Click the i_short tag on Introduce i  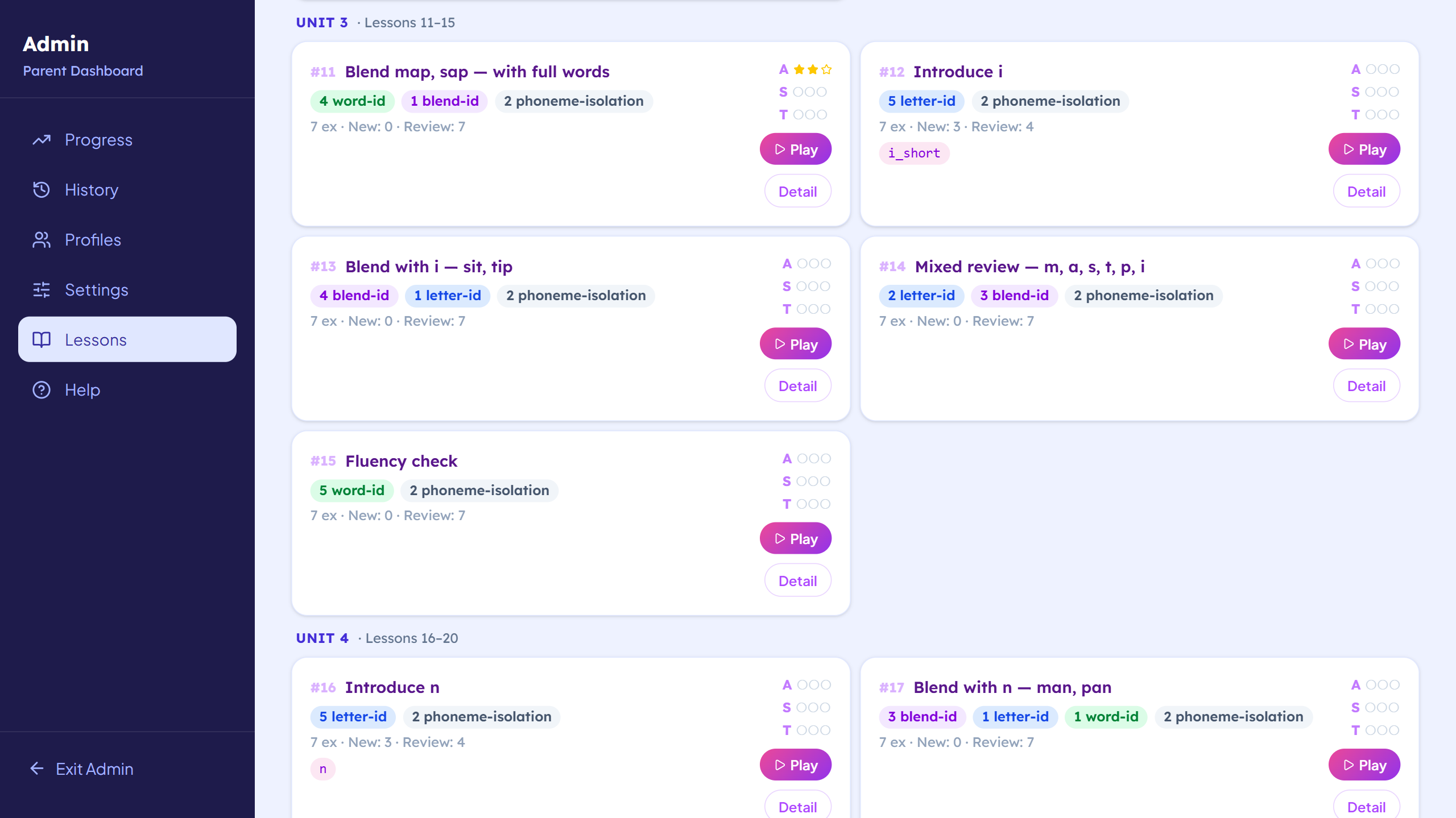coord(914,153)
